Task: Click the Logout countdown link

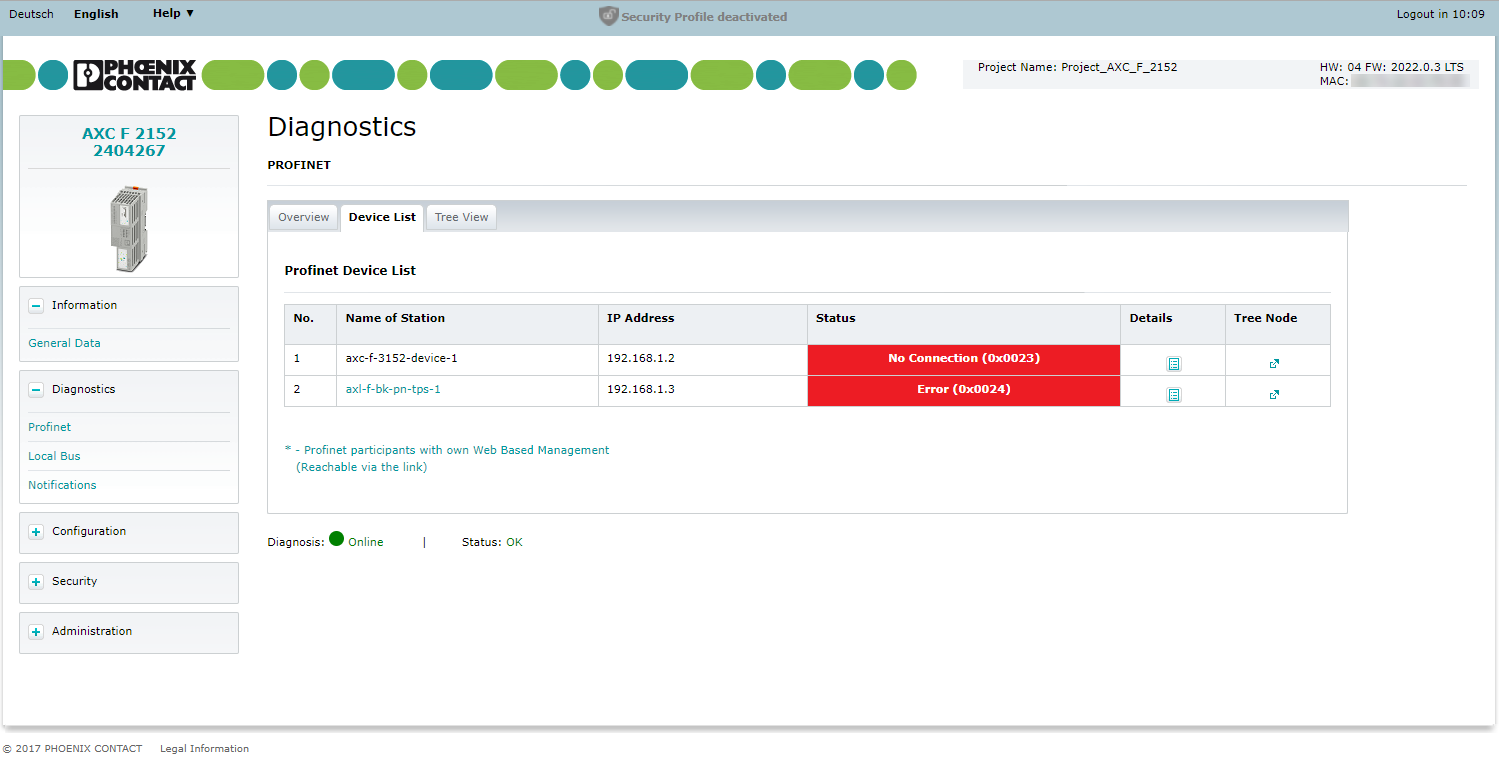Action: [x=1440, y=14]
